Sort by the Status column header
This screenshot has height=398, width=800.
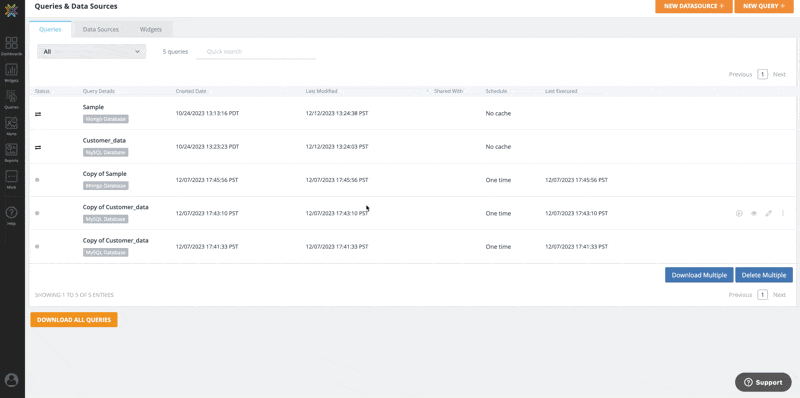tap(42, 91)
